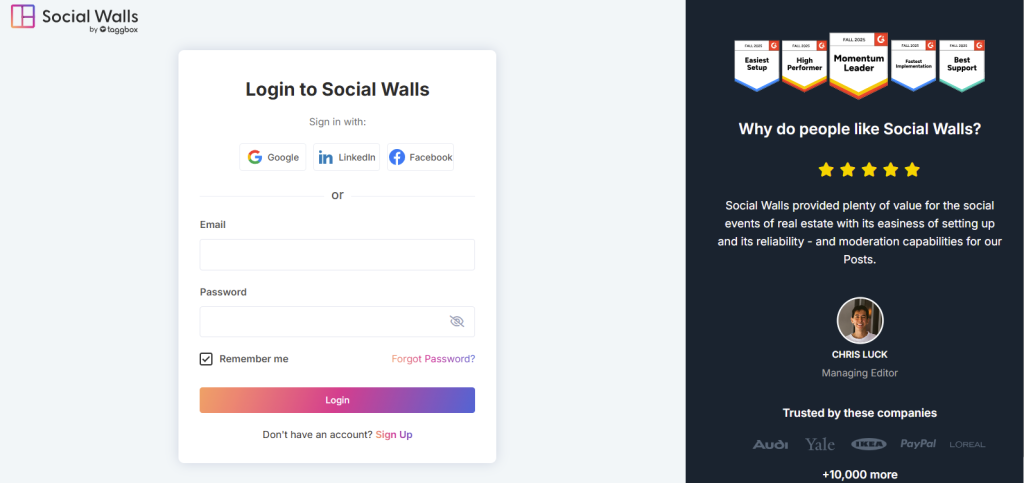Toggle password visibility eye icon

click(457, 321)
